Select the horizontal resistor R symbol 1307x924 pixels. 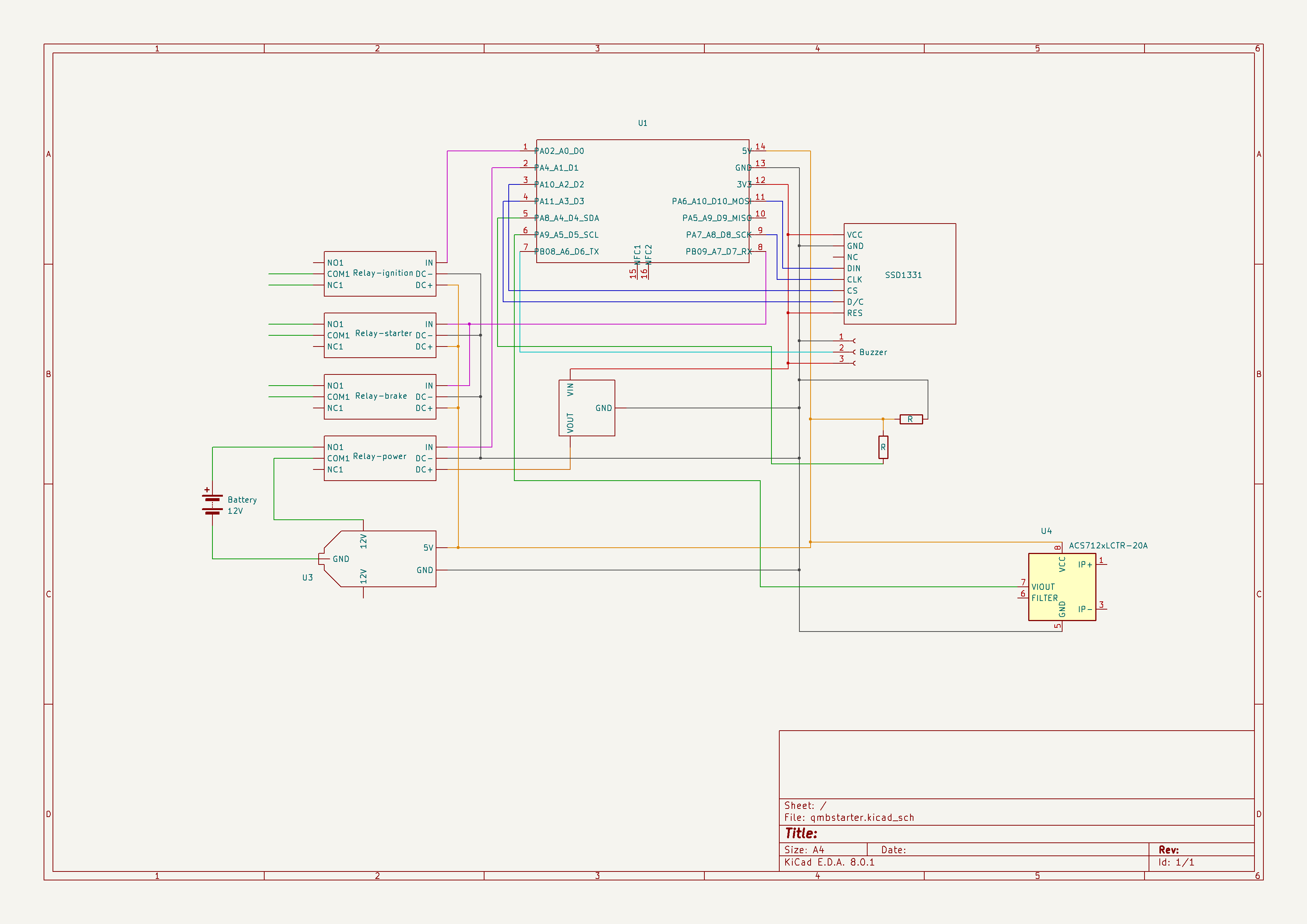pos(911,419)
